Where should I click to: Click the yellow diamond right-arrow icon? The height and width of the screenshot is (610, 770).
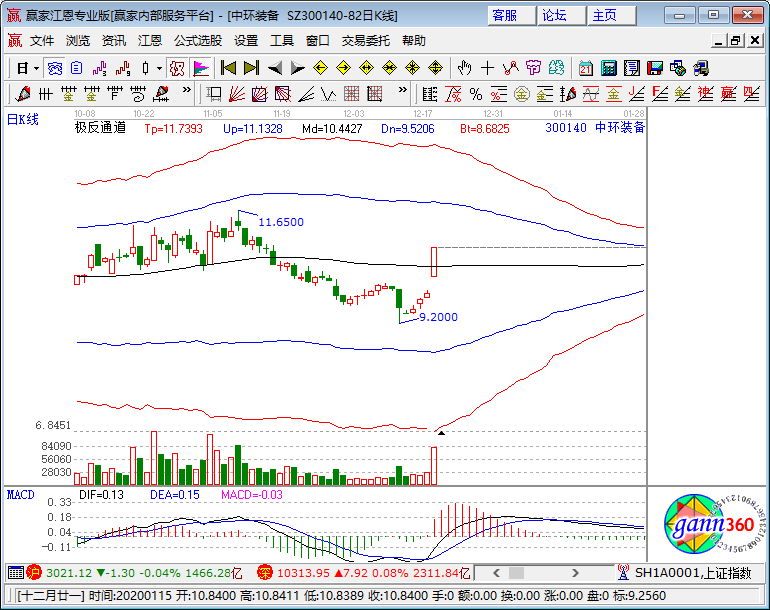[343, 68]
